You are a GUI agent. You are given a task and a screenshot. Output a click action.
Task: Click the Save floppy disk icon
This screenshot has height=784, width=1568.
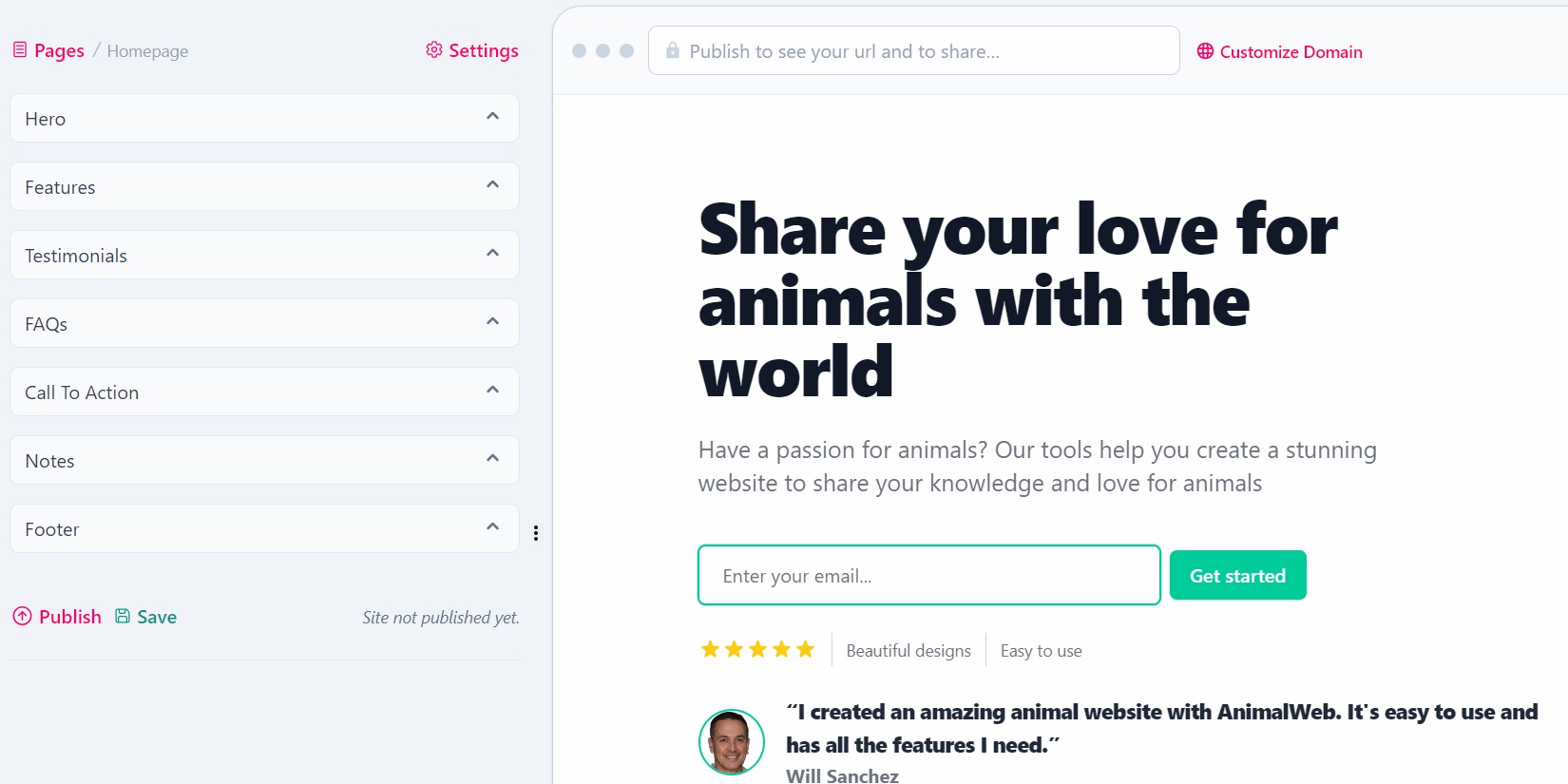pyautogui.click(x=123, y=617)
